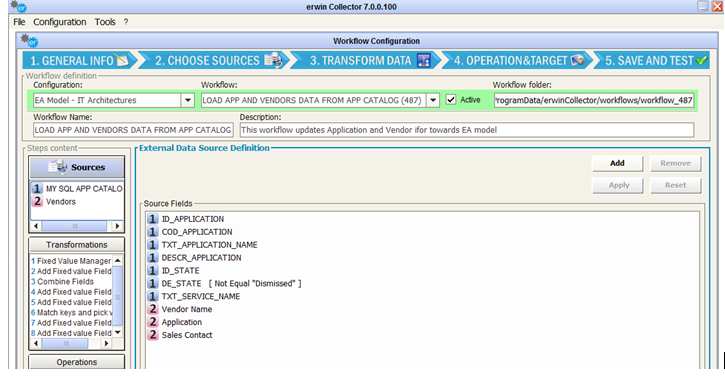Click the Transformations list down scroll arrow
This screenshot has width=725, height=377.
click(x=117, y=333)
